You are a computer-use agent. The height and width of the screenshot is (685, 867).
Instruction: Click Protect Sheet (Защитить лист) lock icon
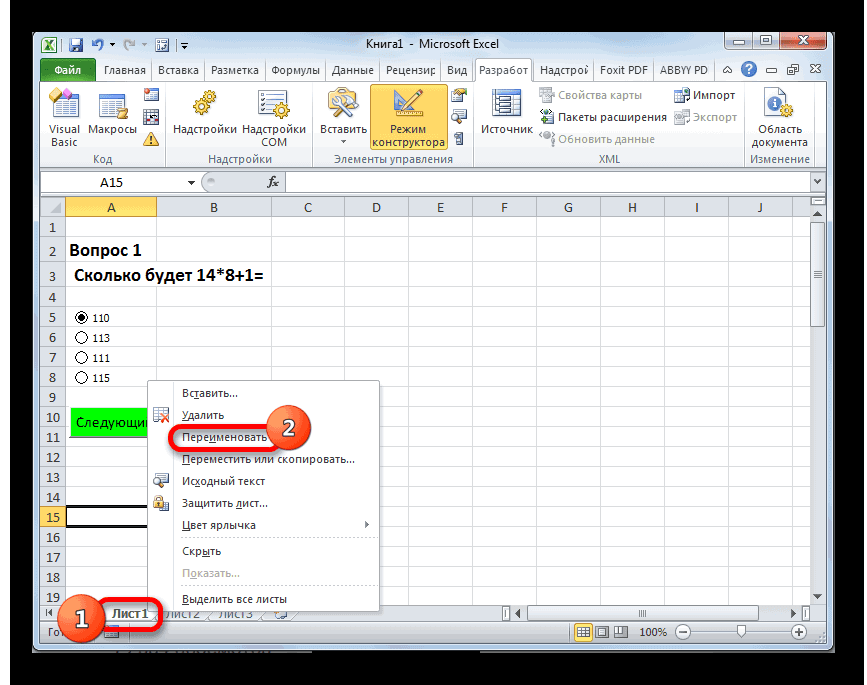click(161, 503)
